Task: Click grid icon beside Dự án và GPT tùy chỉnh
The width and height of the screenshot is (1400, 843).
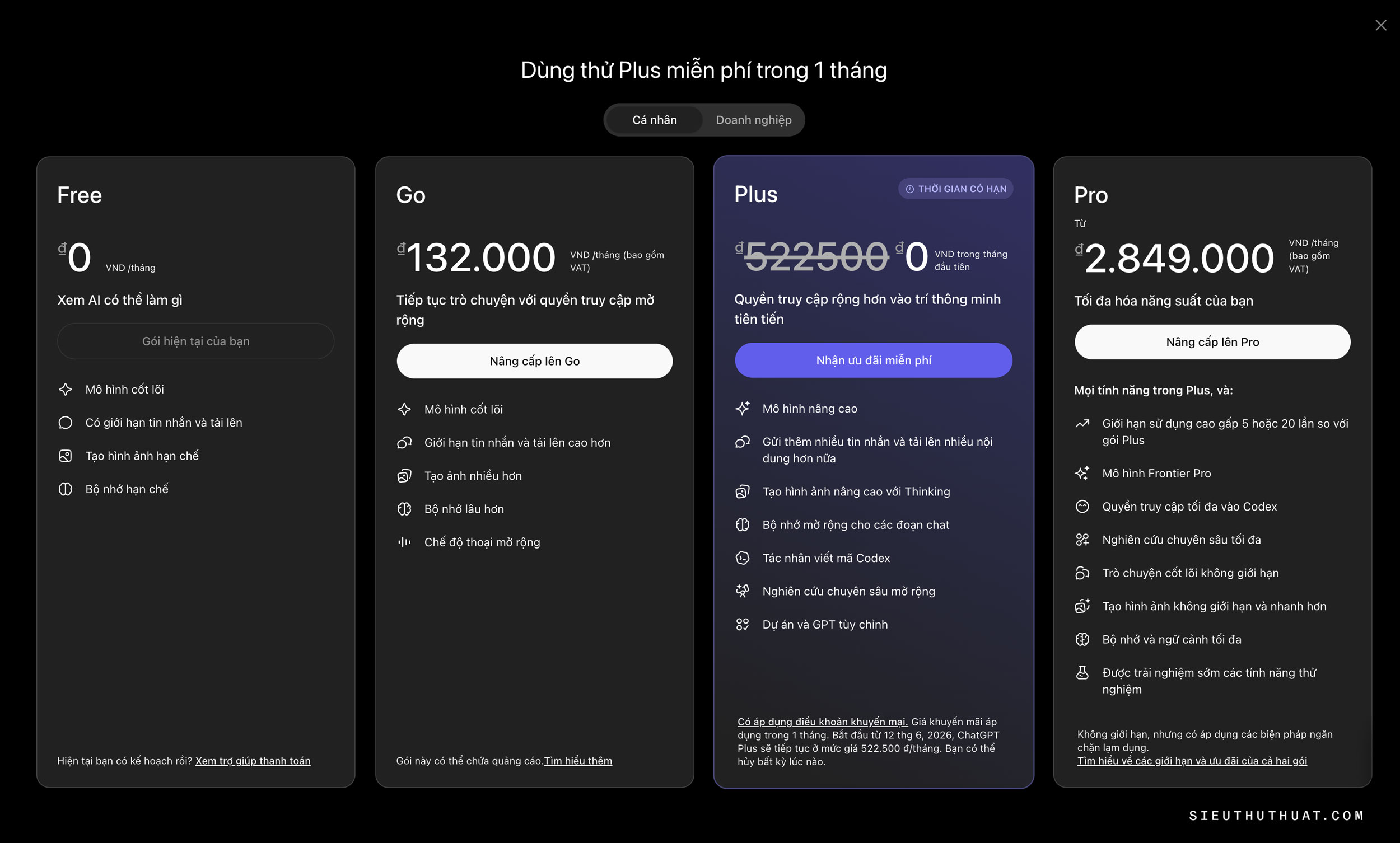Action: click(x=743, y=624)
